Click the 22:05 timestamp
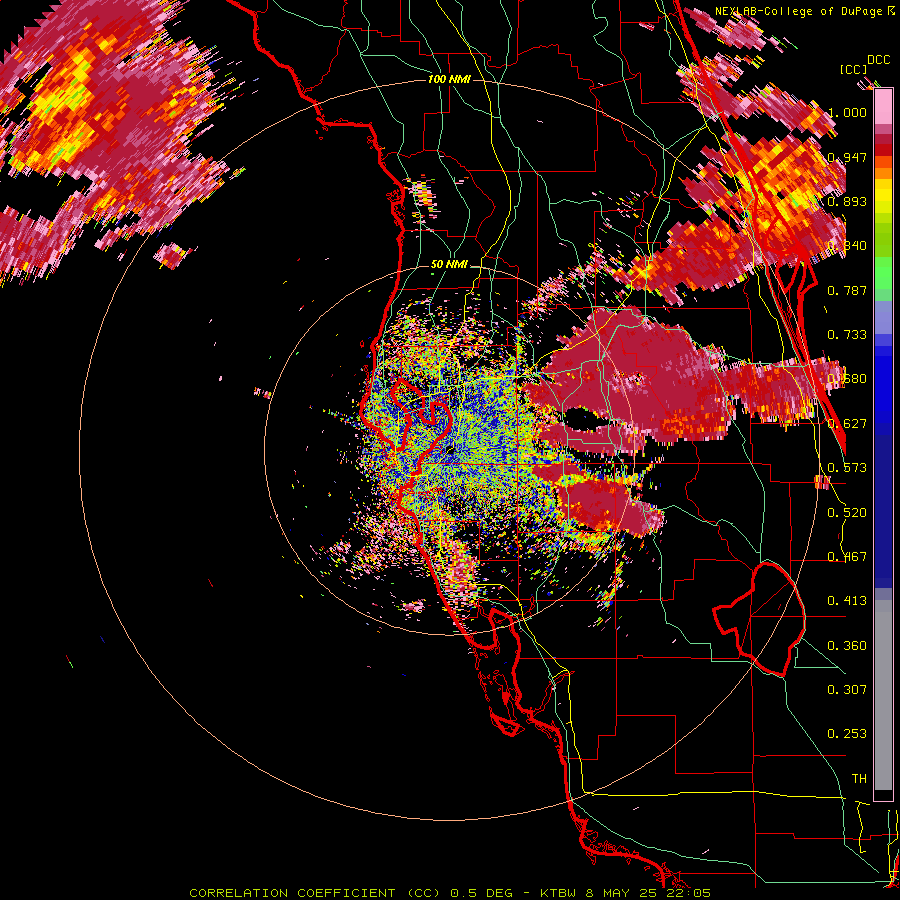 tap(689, 893)
